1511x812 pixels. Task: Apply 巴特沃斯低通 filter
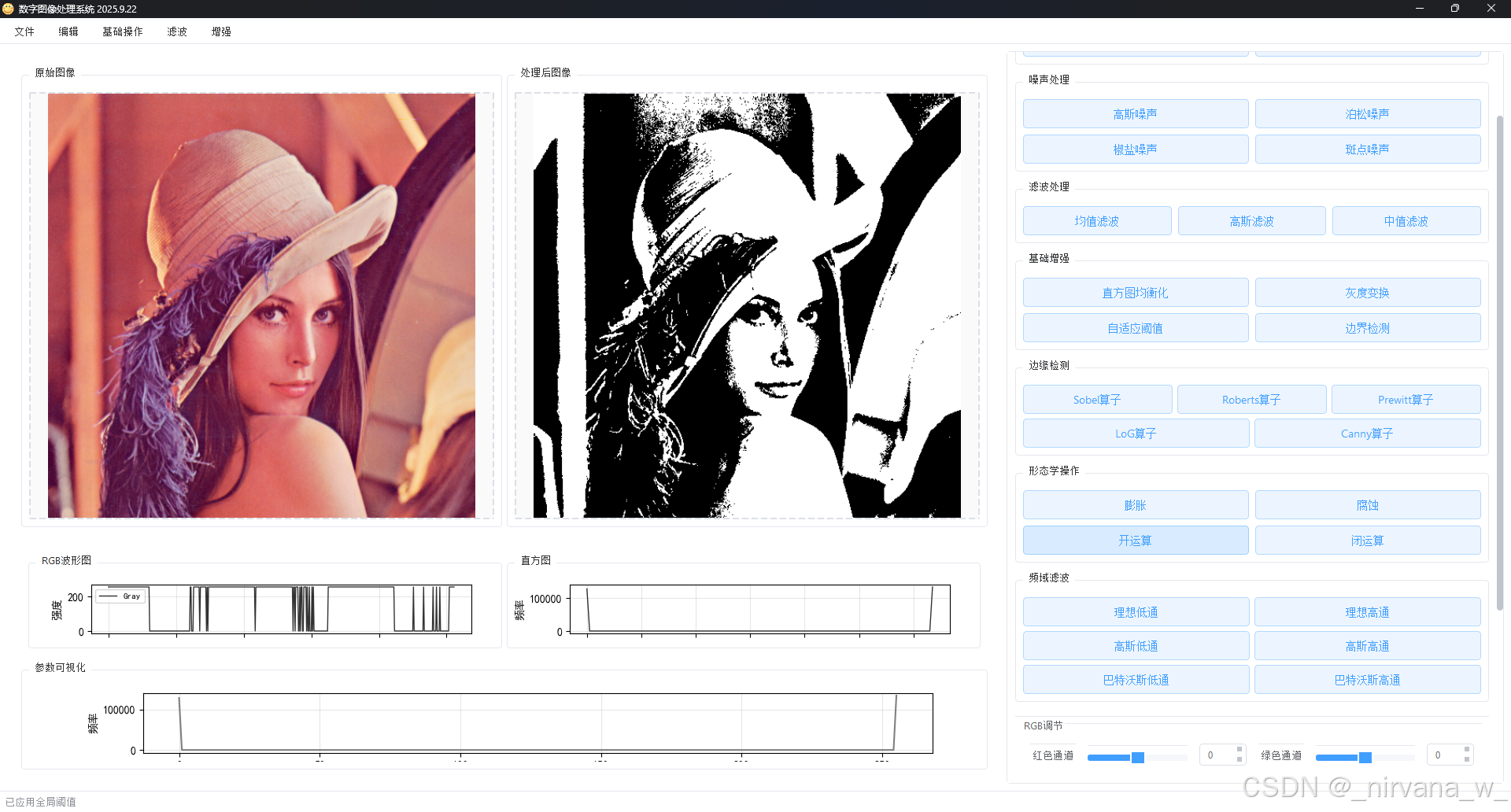(x=1136, y=680)
